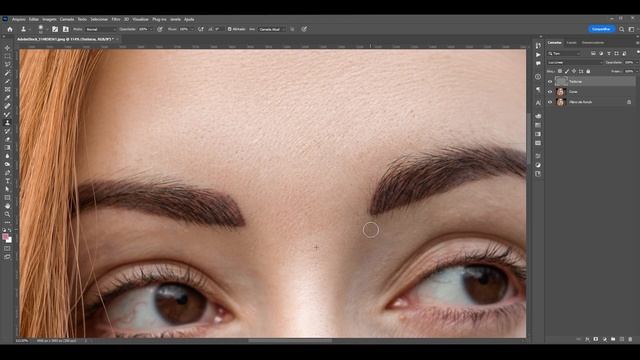640x360 pixels.
Task: Click the horizontal canvas scrollbar
Action: pos(290,340)
